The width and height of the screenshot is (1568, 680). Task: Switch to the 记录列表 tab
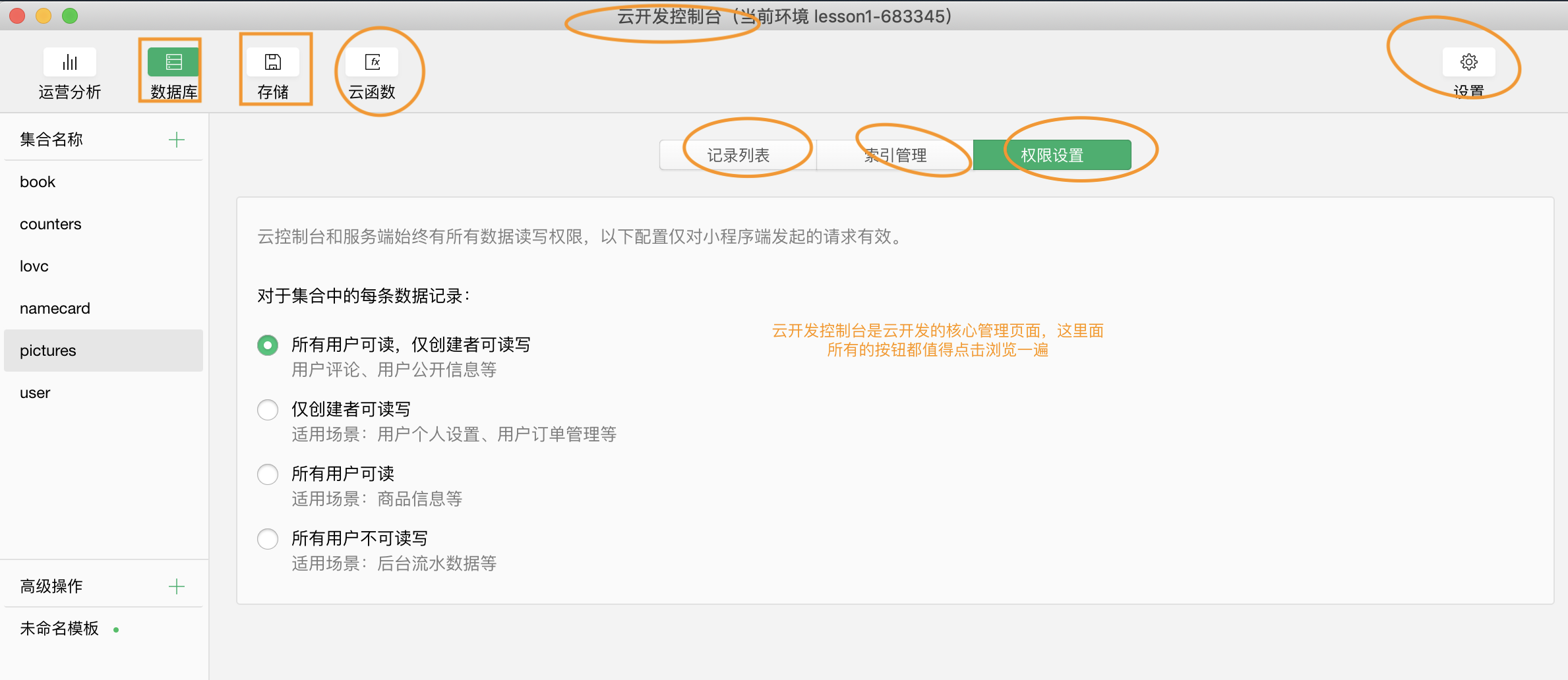(x=738, y=156)
